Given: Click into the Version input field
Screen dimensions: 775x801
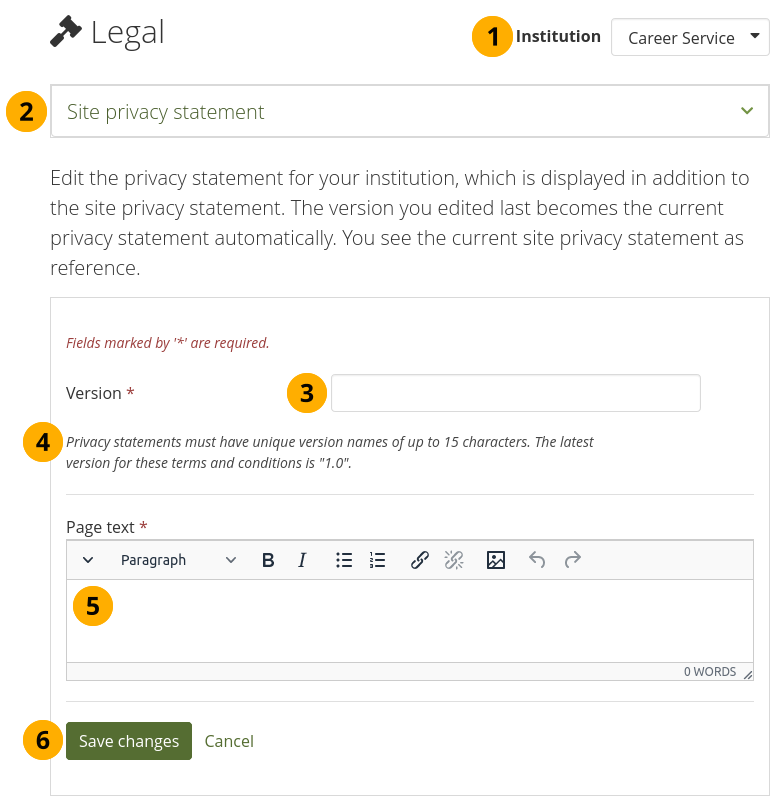Looking at the screenshot, I should (515, 393).
